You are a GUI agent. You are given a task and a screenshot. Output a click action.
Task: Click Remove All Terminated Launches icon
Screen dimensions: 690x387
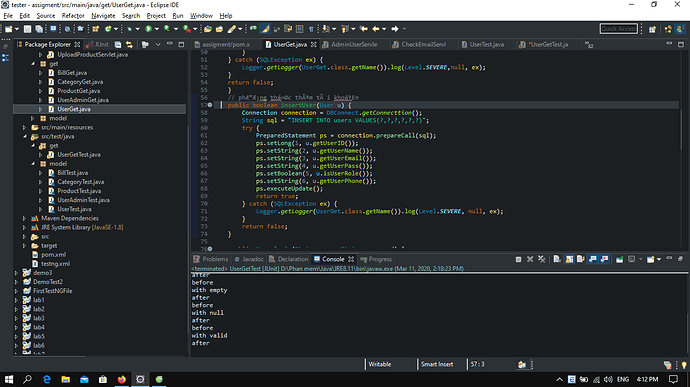click(x=542, y=259)
